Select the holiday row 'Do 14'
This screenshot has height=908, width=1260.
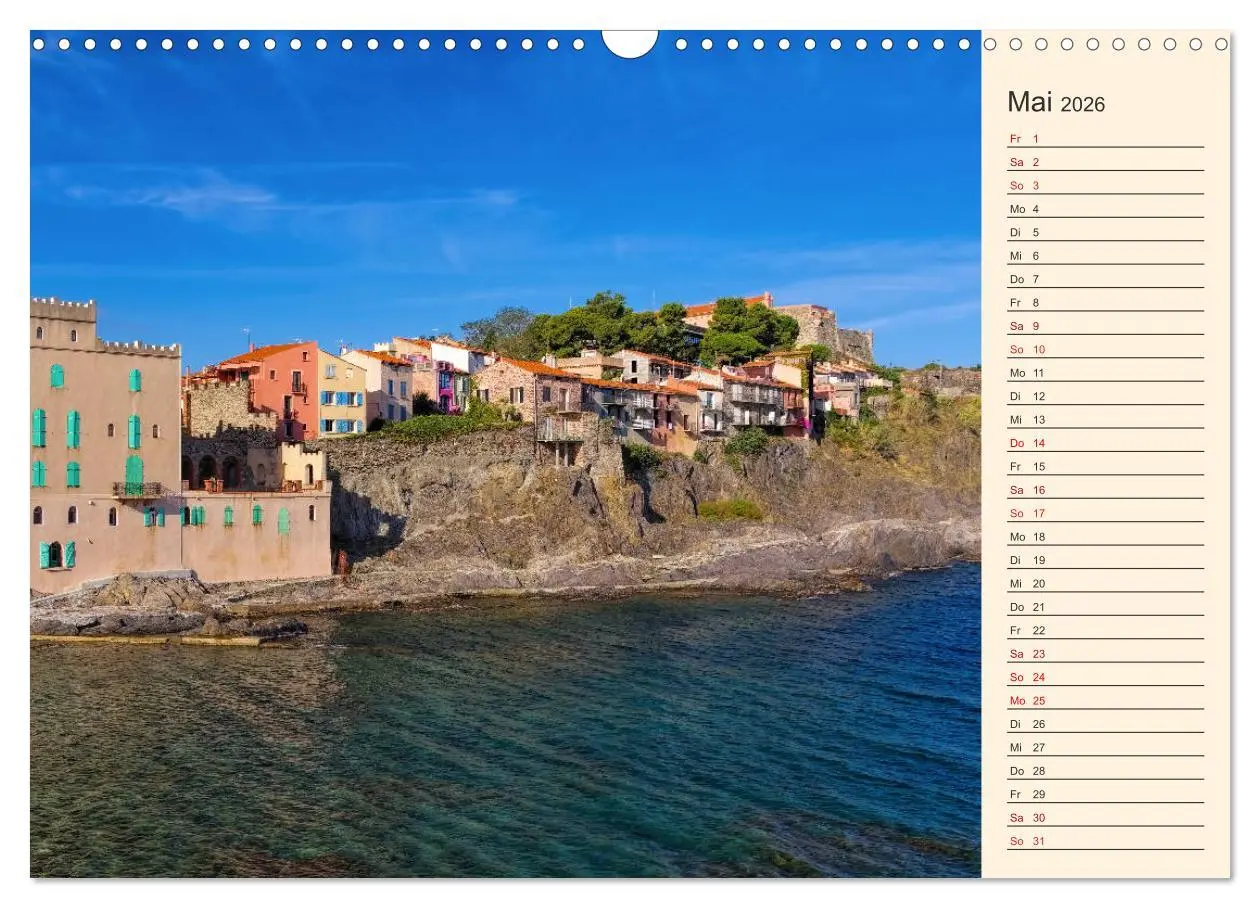click(1105, 443)
